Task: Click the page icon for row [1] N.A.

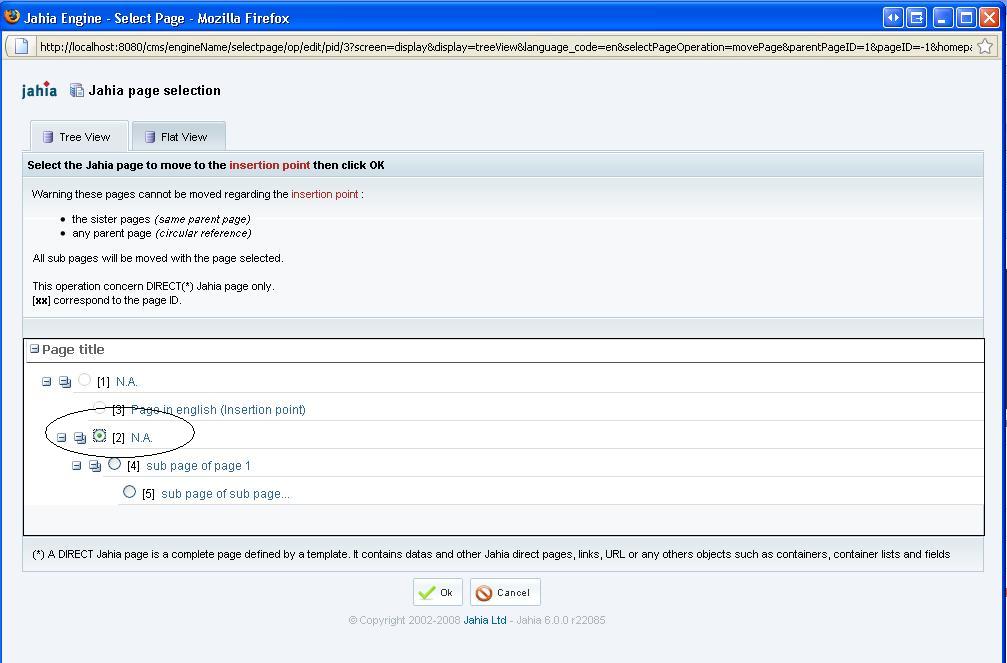Action: point(65,382)
